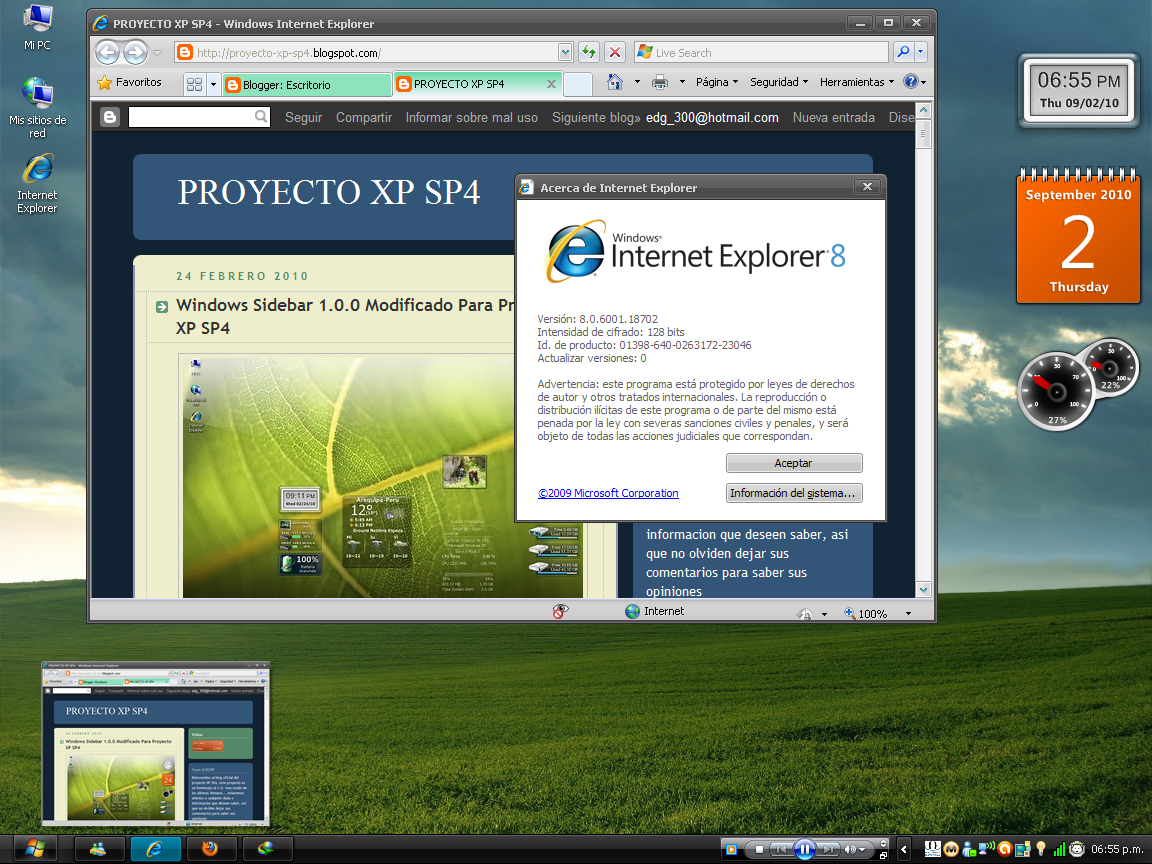1152x864 pixels.
Task: Skip to next track on media toolbar
Action: [828, 849]
